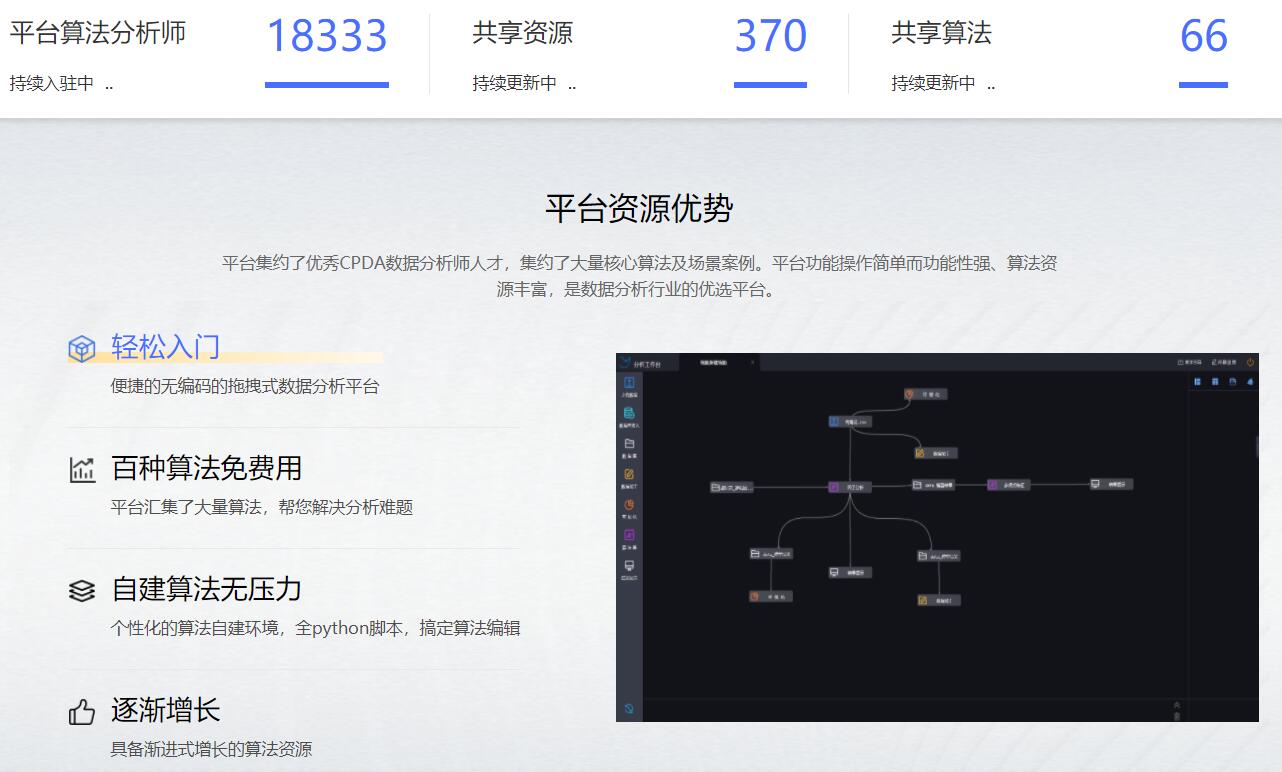Viewport: 1282px width, 772px height.
Task: Click the layers icon beside 自建算法无压力
Action: pyautogui.click(x=82, y=590)
